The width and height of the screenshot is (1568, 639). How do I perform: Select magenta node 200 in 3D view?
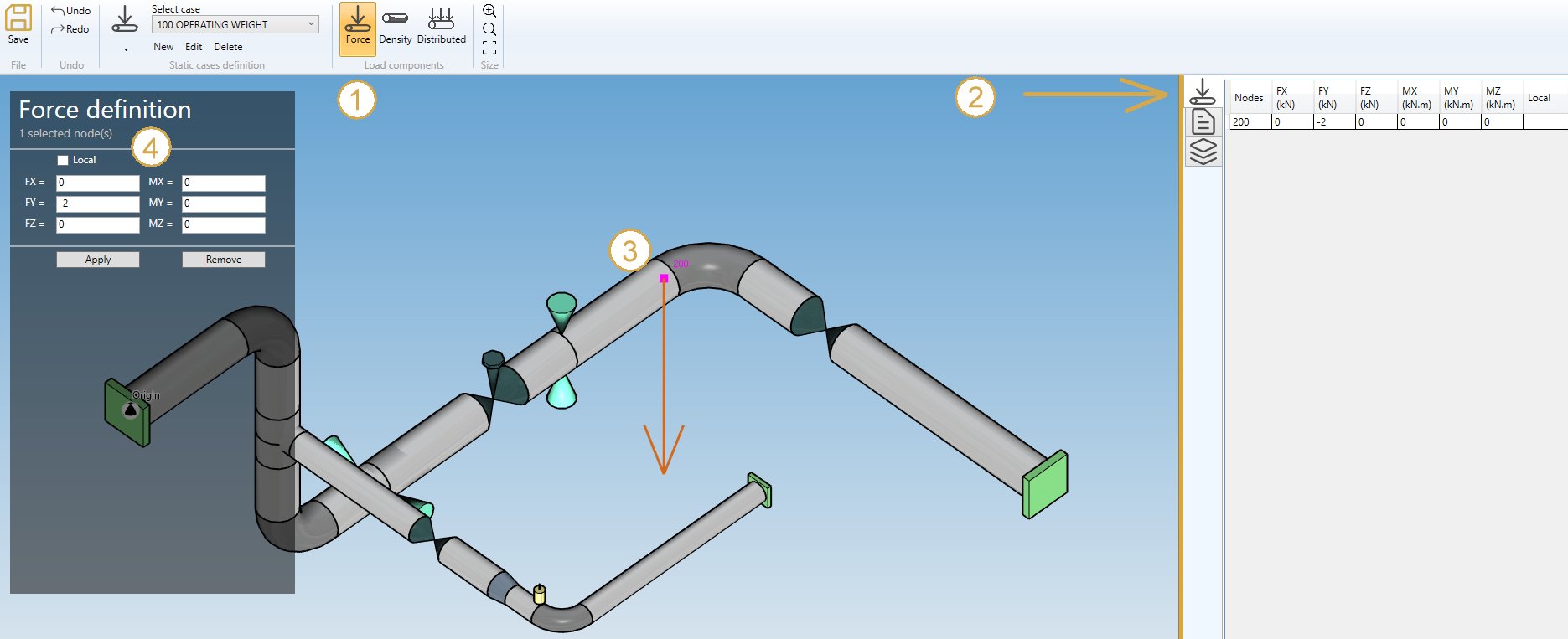pos(664,278)
